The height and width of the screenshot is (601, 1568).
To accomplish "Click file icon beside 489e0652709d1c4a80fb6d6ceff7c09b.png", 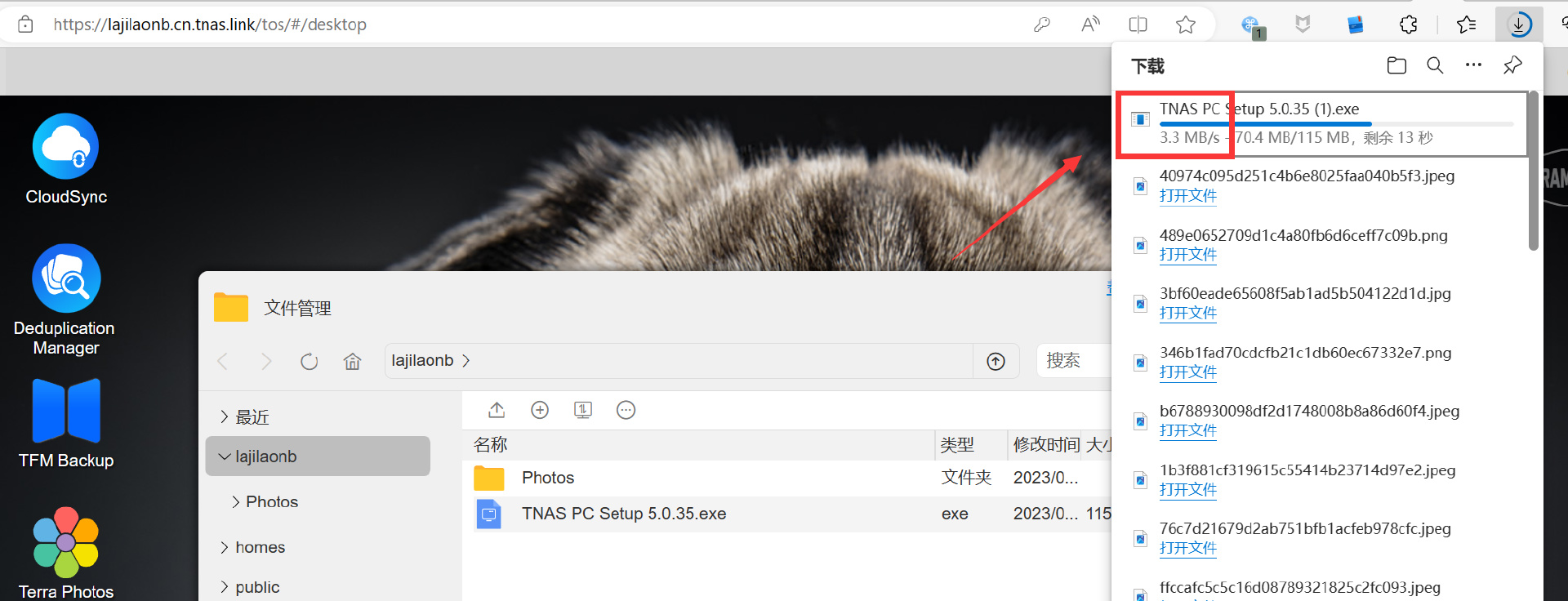I will point(1140,245).
